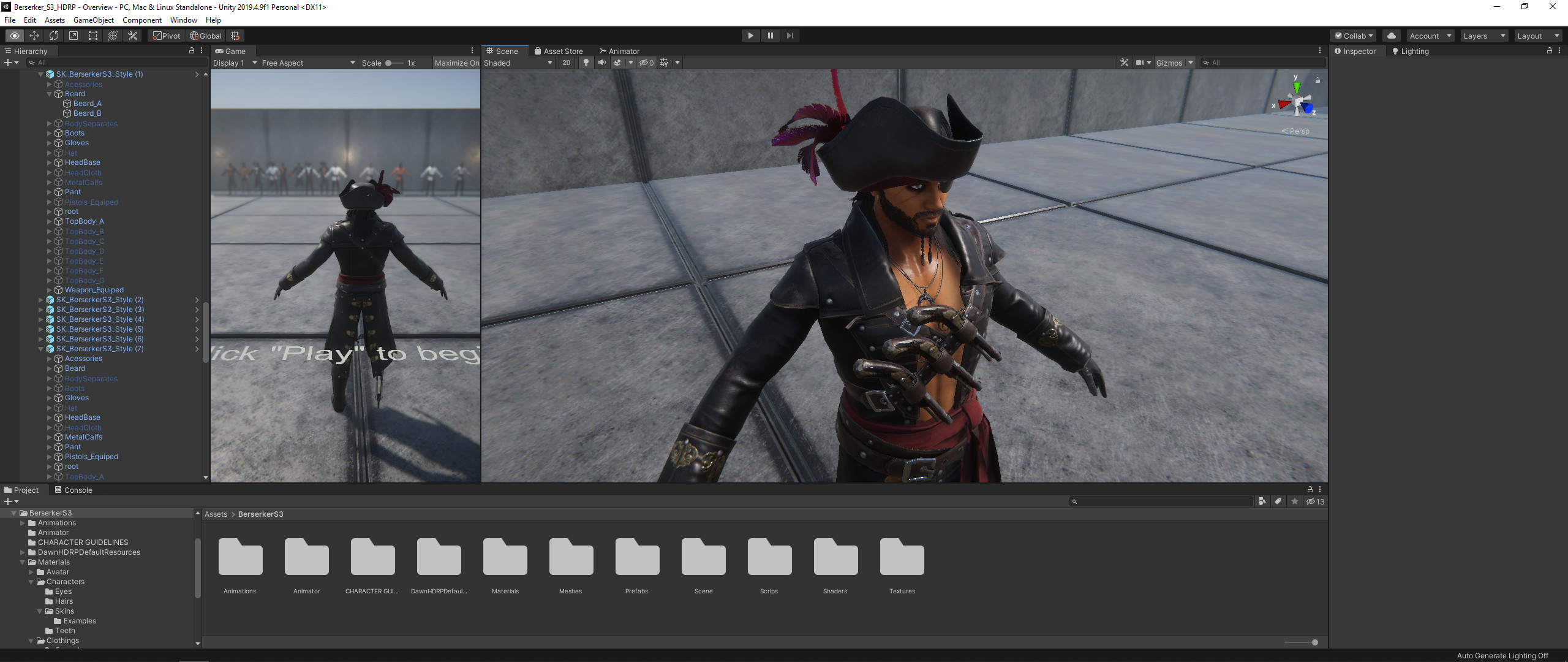Toggle scene lighting
The width and height of the screenshot is (1568, 662).
(x=586, y=63)
